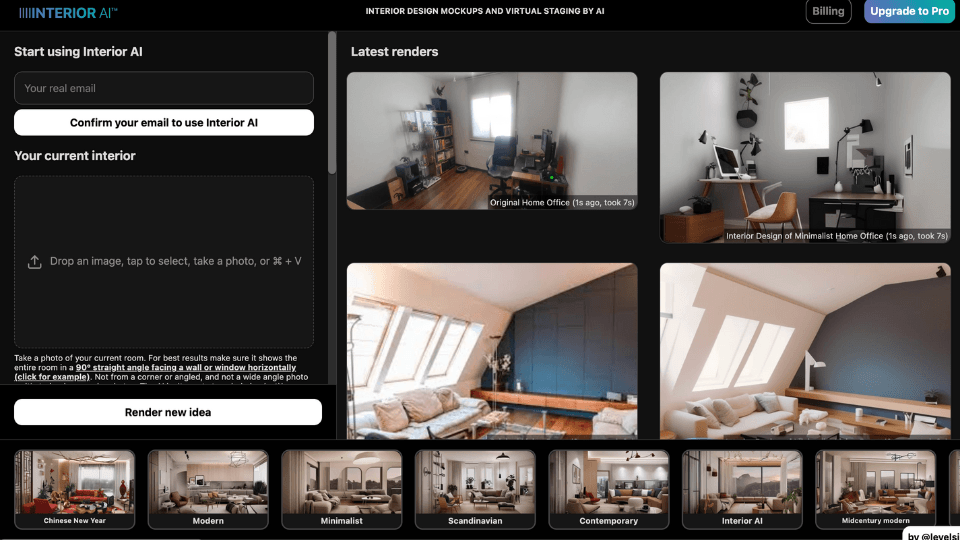960x540 pixels.
Task: Pick the Scandinavian style card
Action: [475, 489]
